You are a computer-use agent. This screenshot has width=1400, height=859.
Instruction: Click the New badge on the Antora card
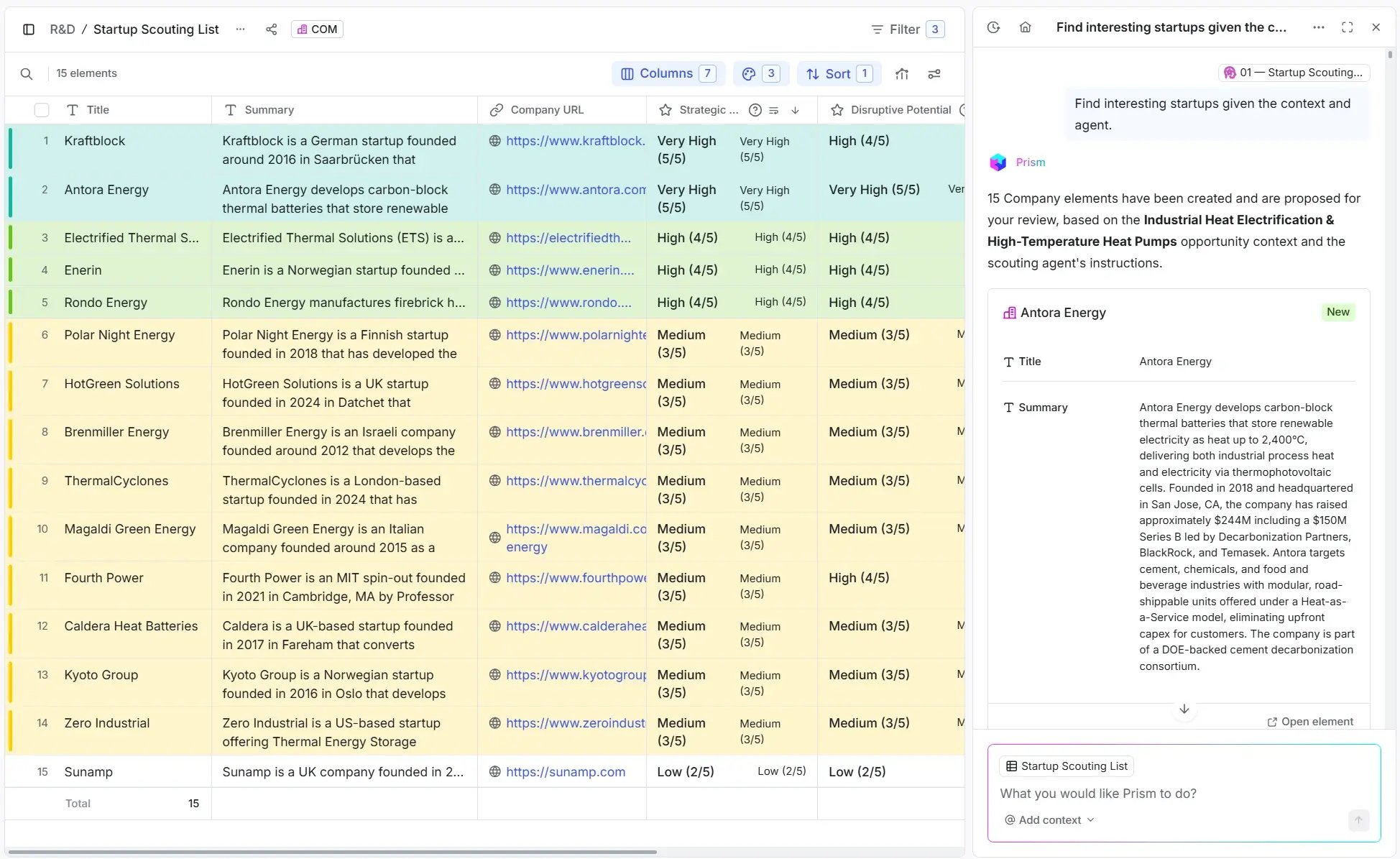tap(1337, 312)
